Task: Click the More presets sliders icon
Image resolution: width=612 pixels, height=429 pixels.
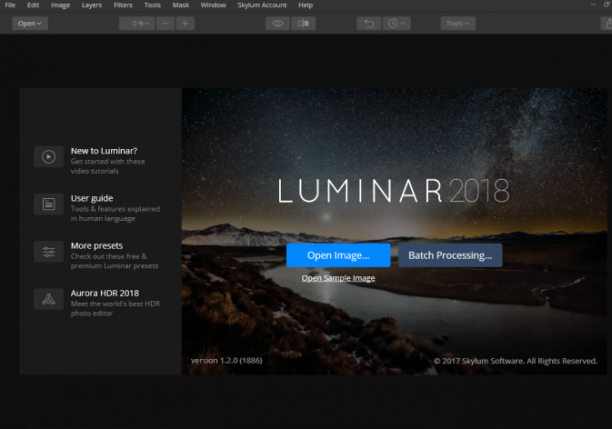Action: pos(49,252)
